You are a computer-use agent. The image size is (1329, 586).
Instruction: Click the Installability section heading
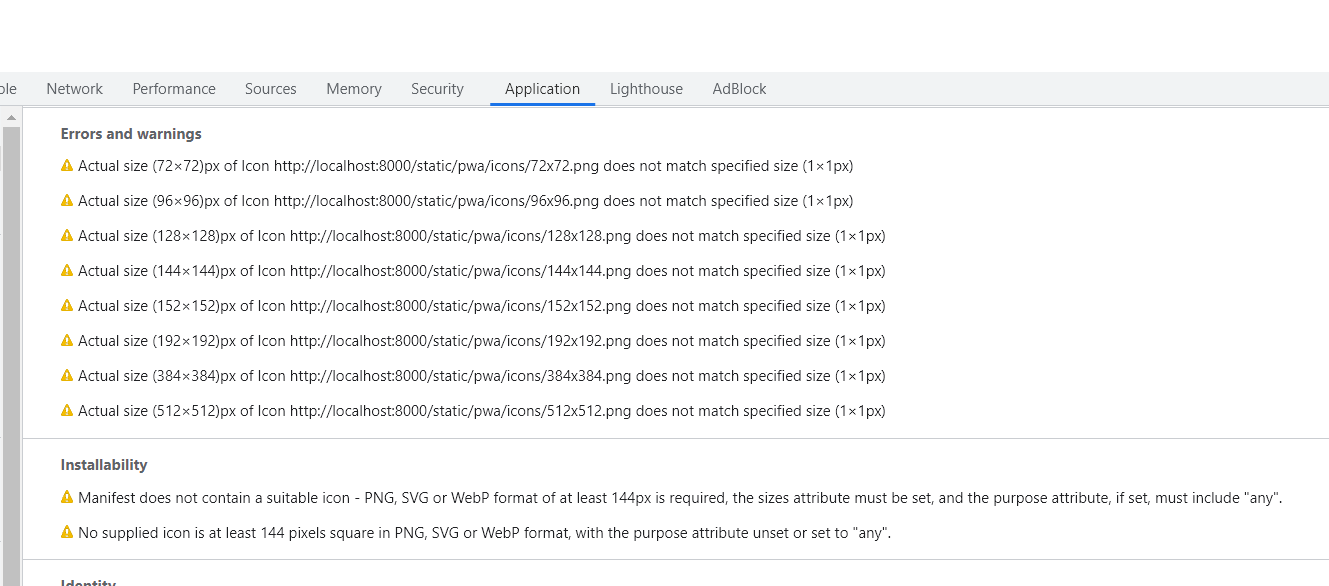[x=104, y=465]
